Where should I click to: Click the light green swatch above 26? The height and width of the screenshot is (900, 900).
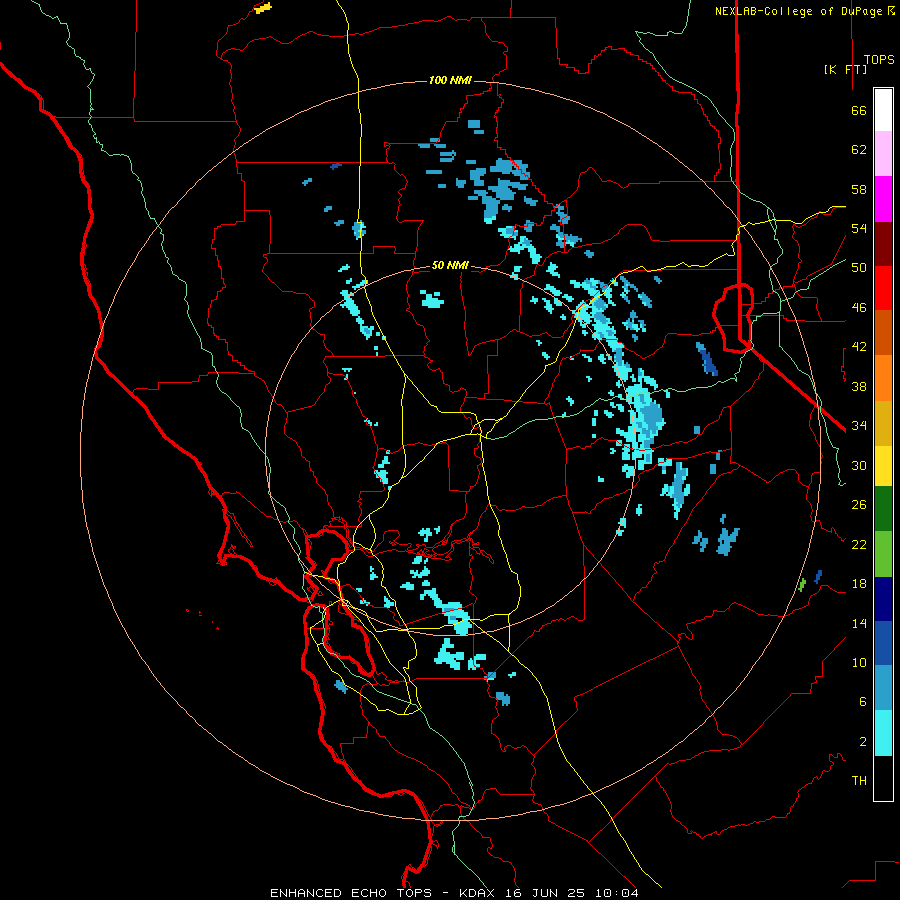(x=883, y=554)
